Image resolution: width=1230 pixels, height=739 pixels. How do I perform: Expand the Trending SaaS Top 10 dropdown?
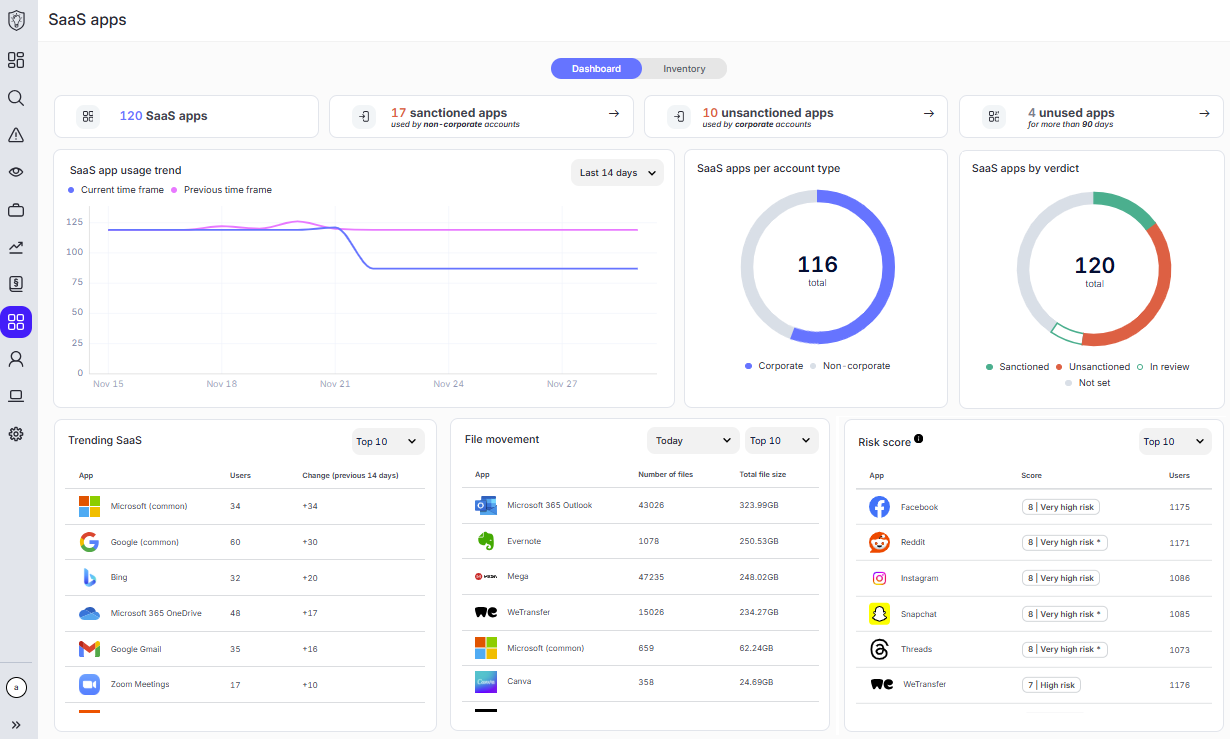point(388,442)
